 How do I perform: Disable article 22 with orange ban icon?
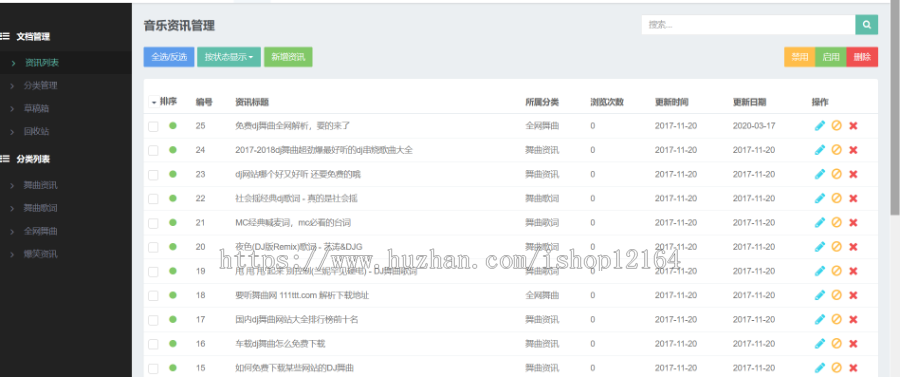click(836, 198)
